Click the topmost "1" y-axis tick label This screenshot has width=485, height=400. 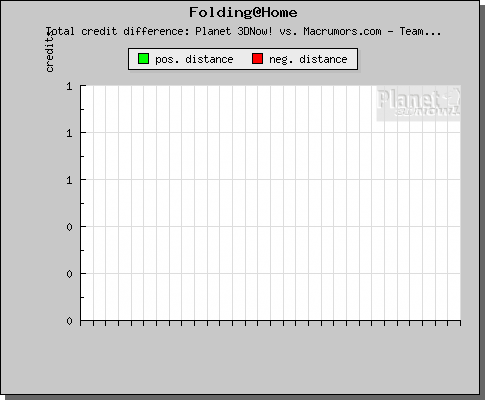pyautogui.click(x=69, y=86)
